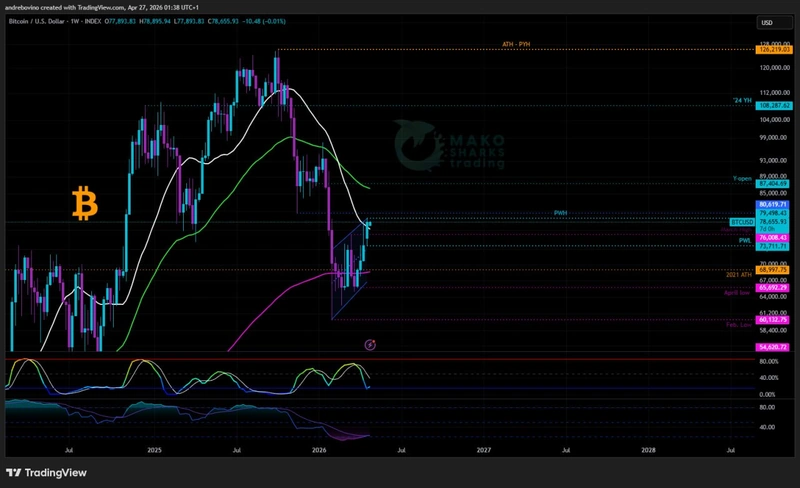Click the 80.00% oscillator scale label
Image resolution: width=800 pixels, height=488 pixels.
pos(770,361)
